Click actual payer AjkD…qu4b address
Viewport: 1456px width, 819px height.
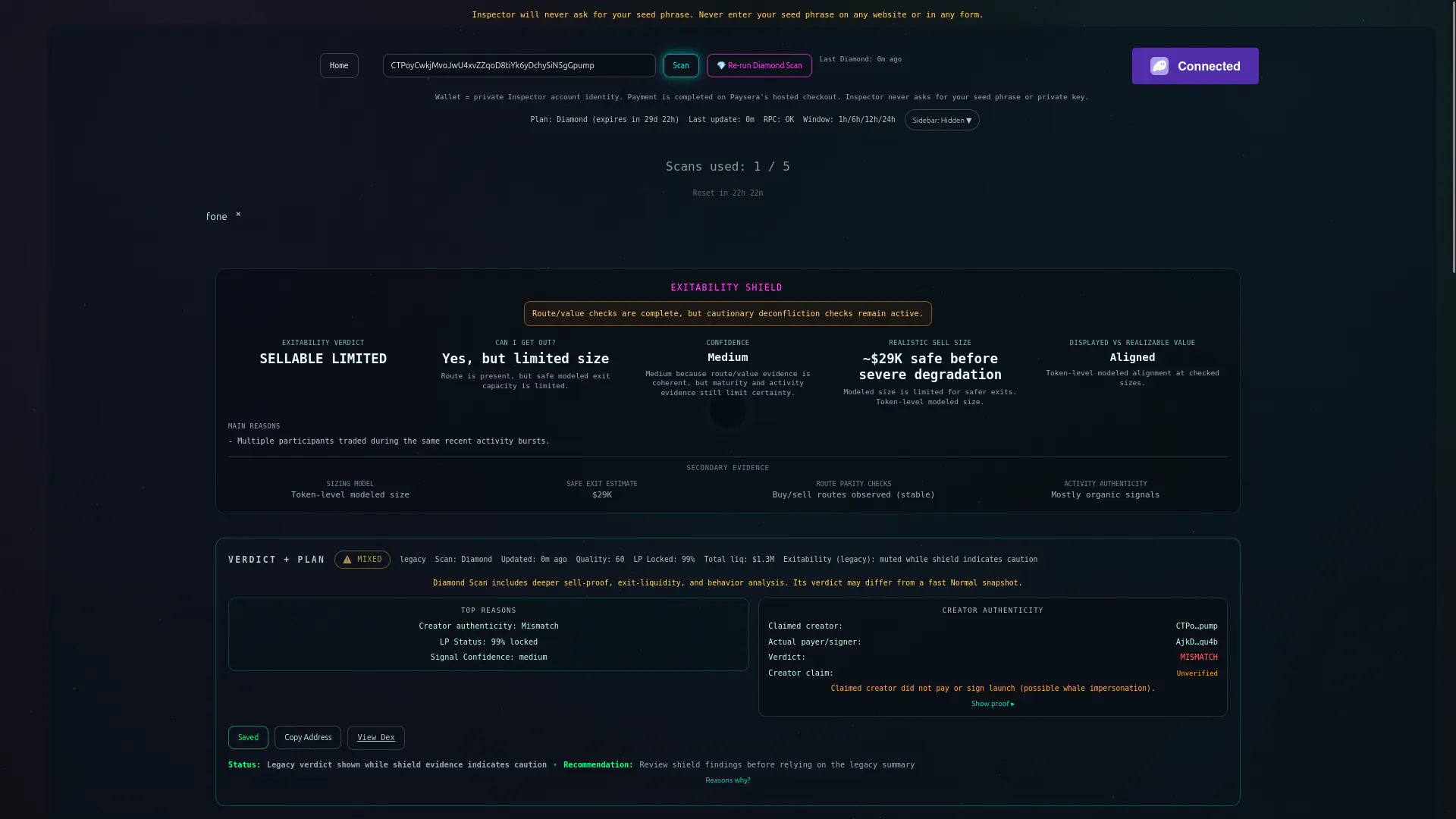[1197, 642]
